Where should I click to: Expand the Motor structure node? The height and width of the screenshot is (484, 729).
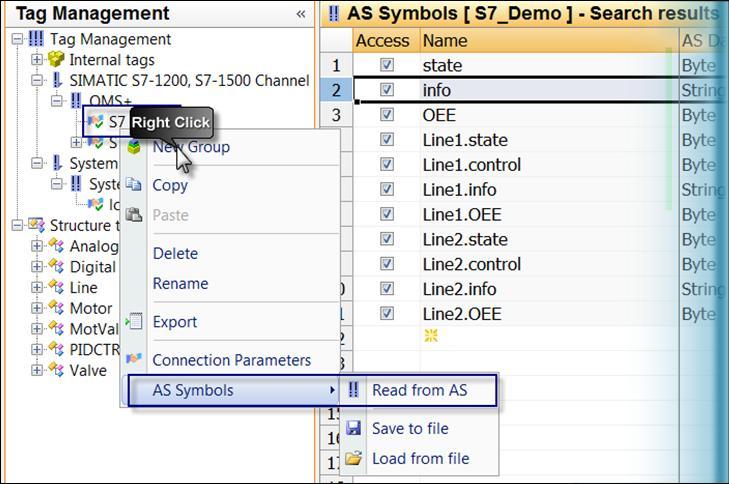[37, 308]
